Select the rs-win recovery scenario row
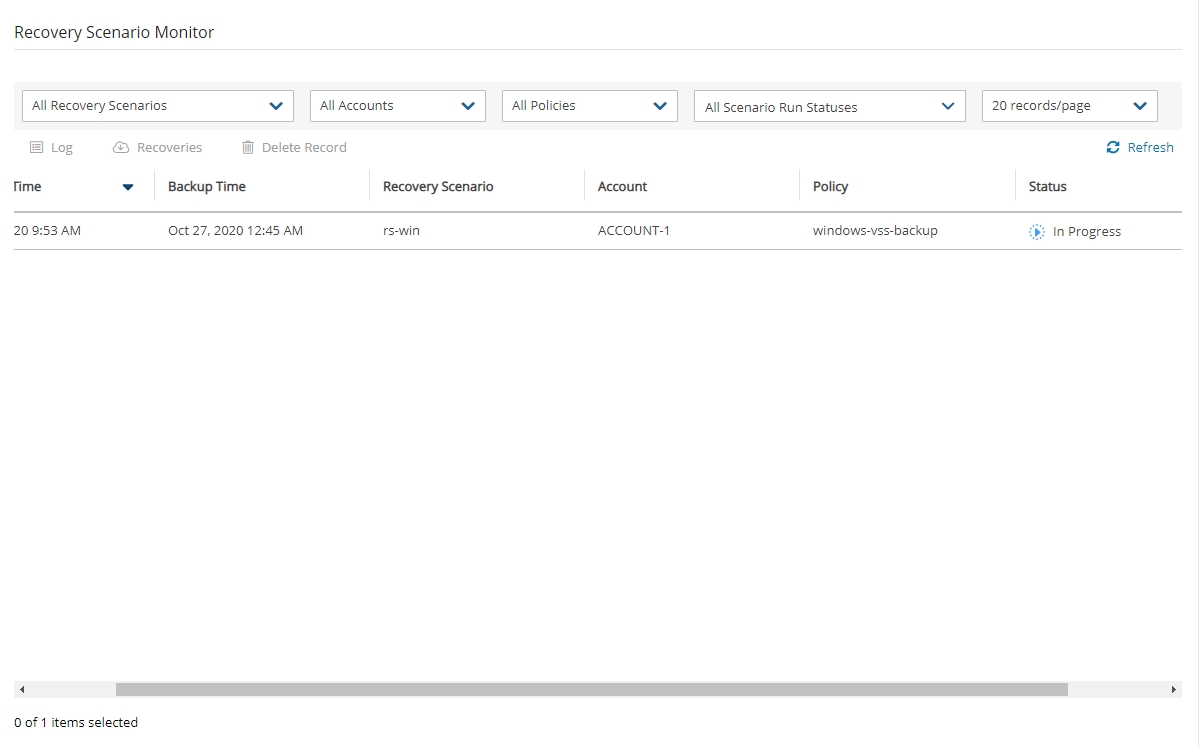The image size is (1199, 747). tap(401, 231)
